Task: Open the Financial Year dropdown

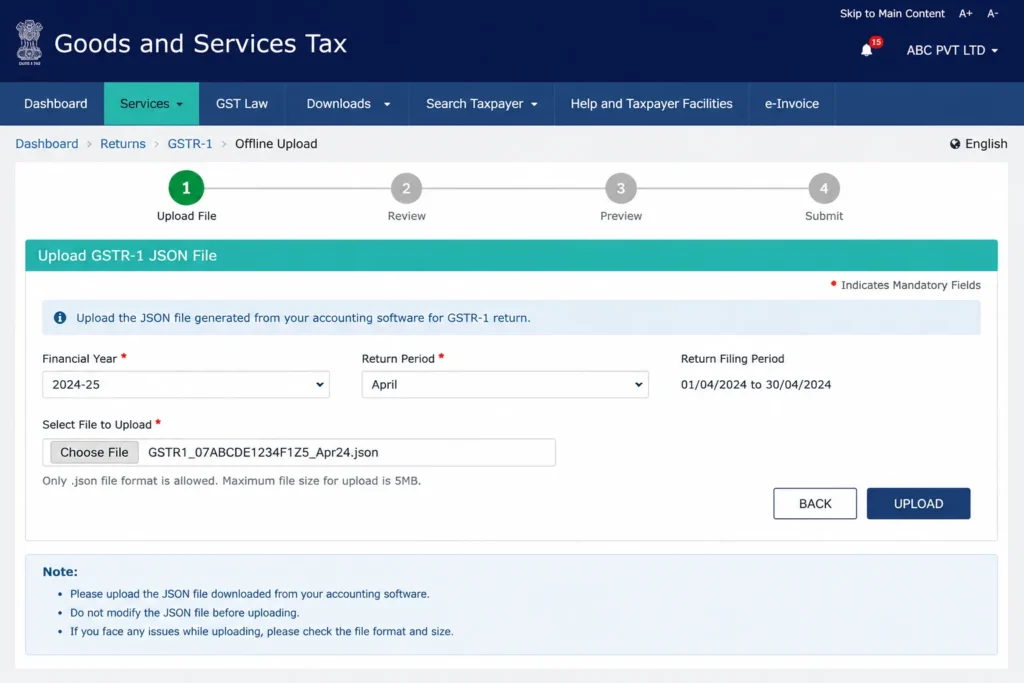Action: pyautogui.click(x=186, y=385)
